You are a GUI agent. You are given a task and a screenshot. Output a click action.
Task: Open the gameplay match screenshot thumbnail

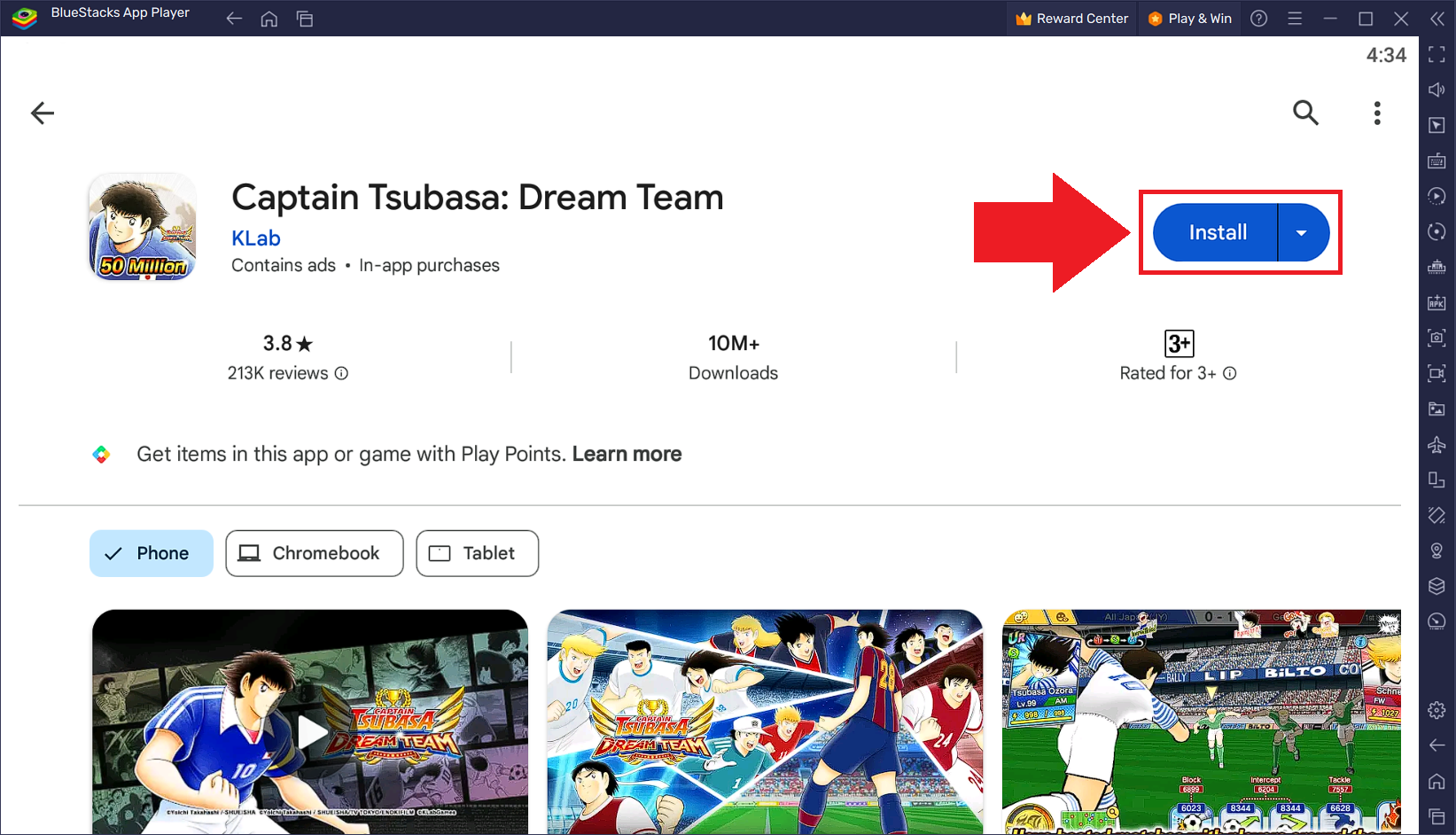(x=1202, y=722)
